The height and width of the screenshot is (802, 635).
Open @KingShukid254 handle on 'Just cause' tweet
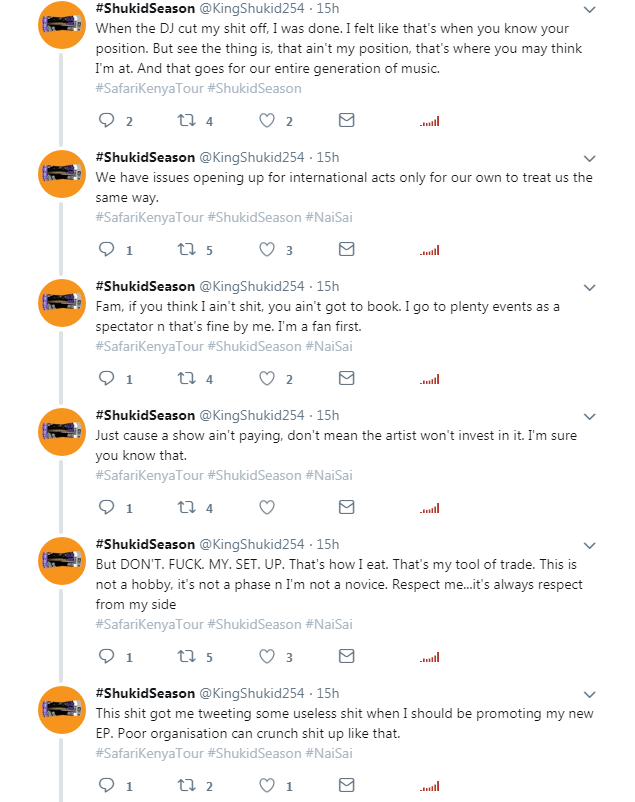coord(252,415)
